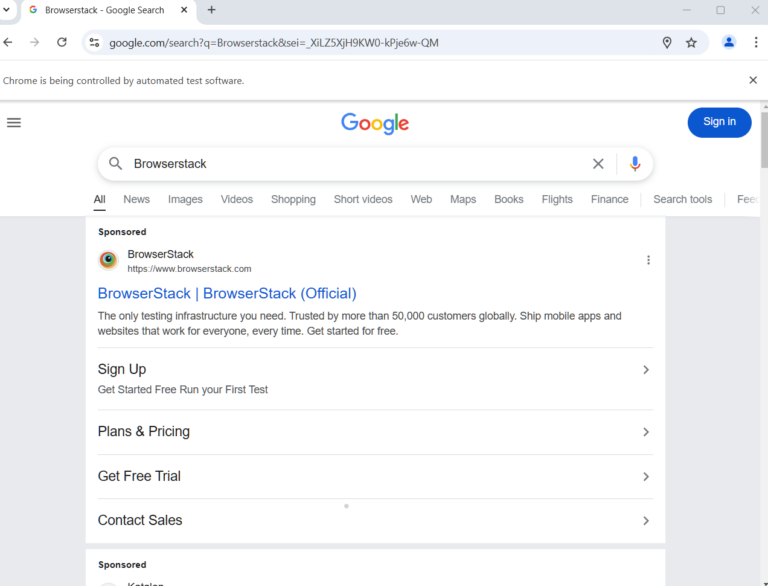
Task: Bookmark this page with star icon
Action: 691,43
